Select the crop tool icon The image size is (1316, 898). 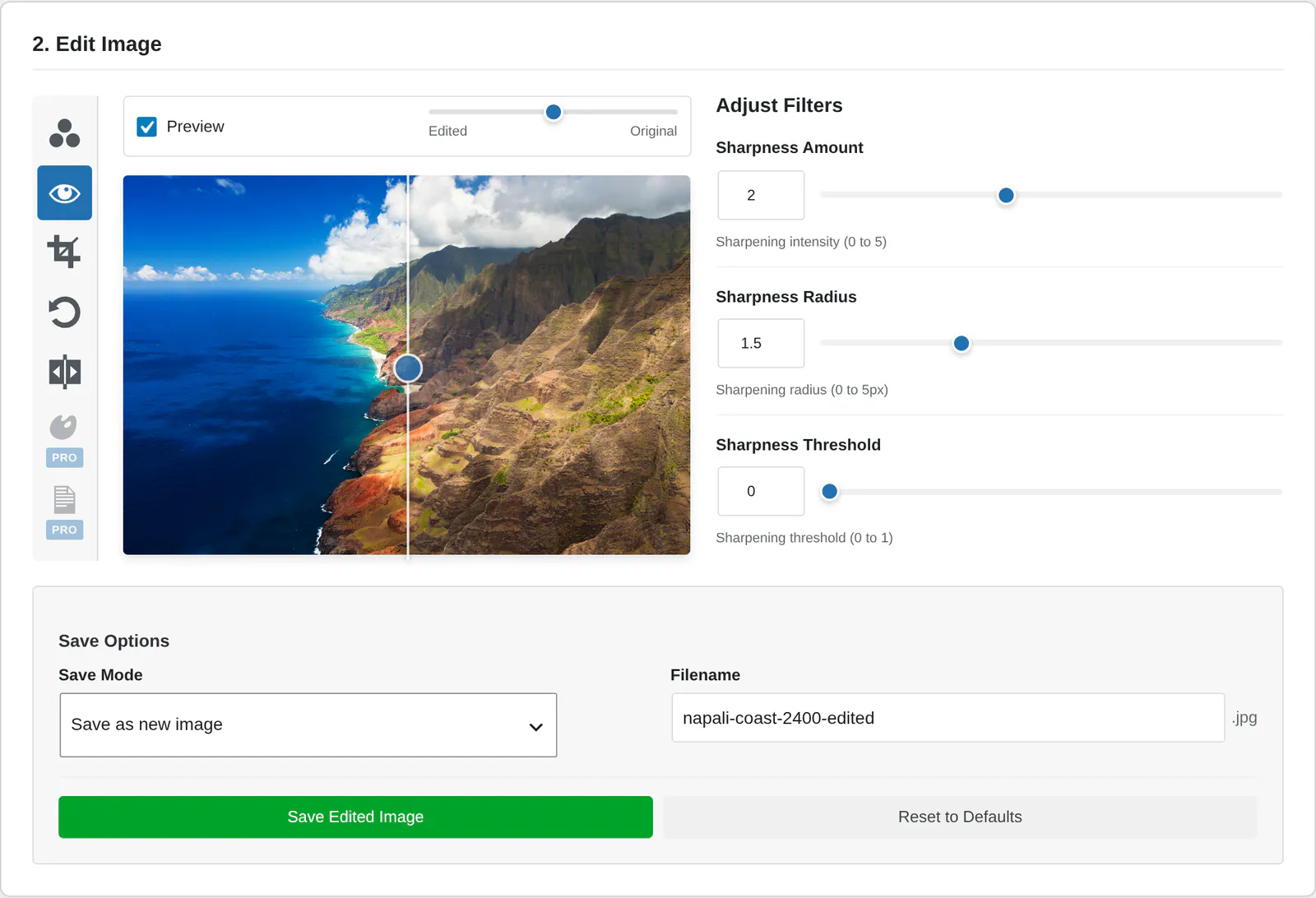click(x=64, y=252)
